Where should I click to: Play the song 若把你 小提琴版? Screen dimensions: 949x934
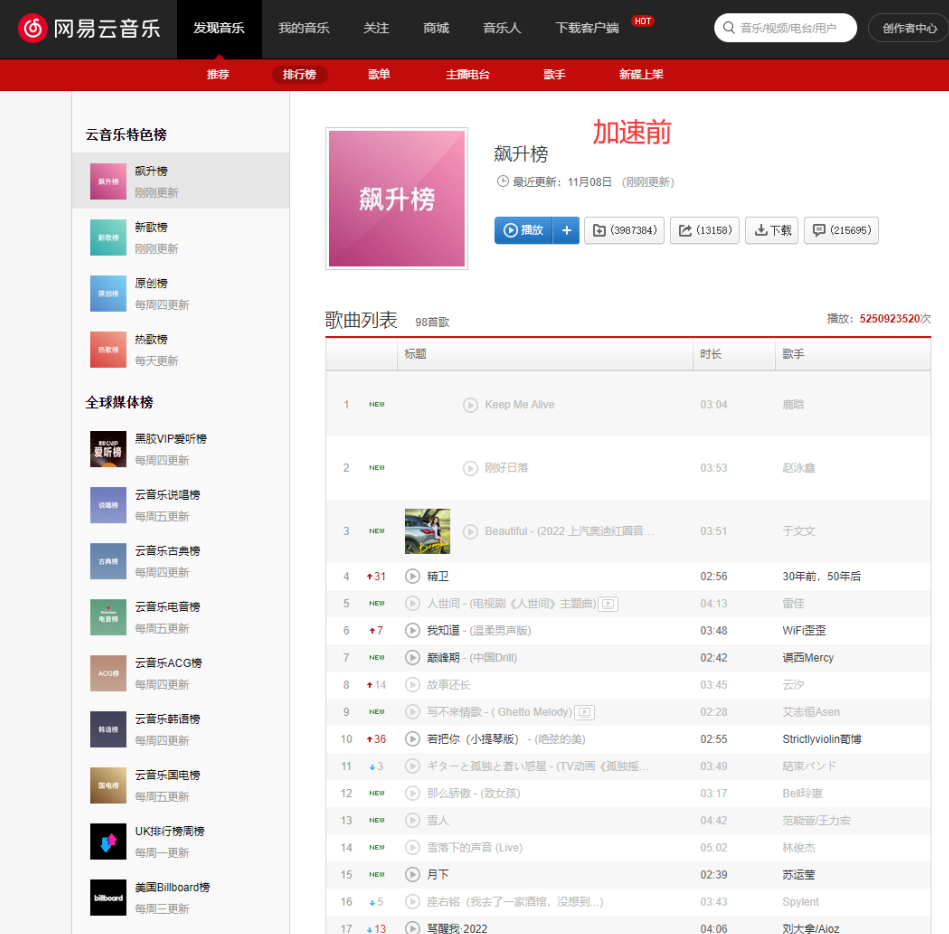412,739
